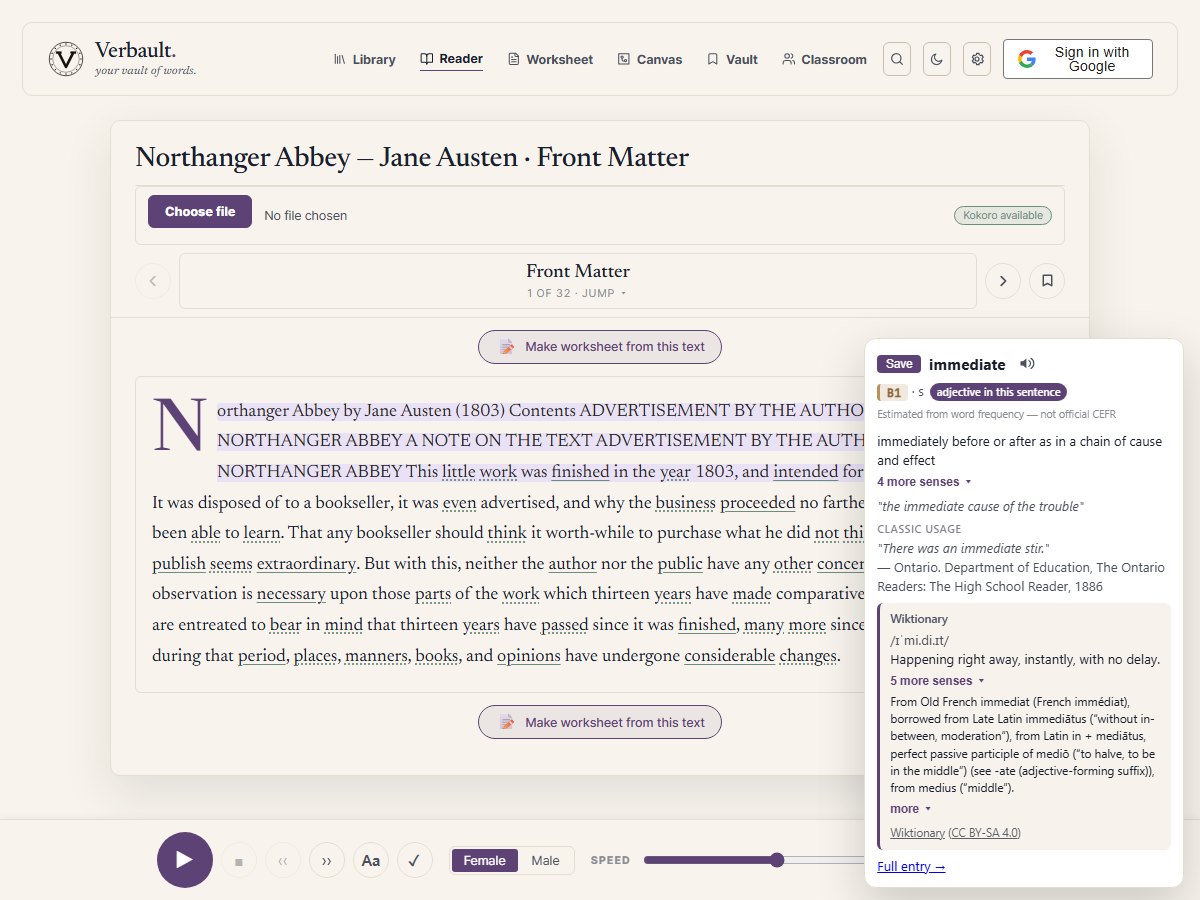Open the CC BY-SA 4.0 license link
This screenshot has height=900, width=1200.
[985, 833]
